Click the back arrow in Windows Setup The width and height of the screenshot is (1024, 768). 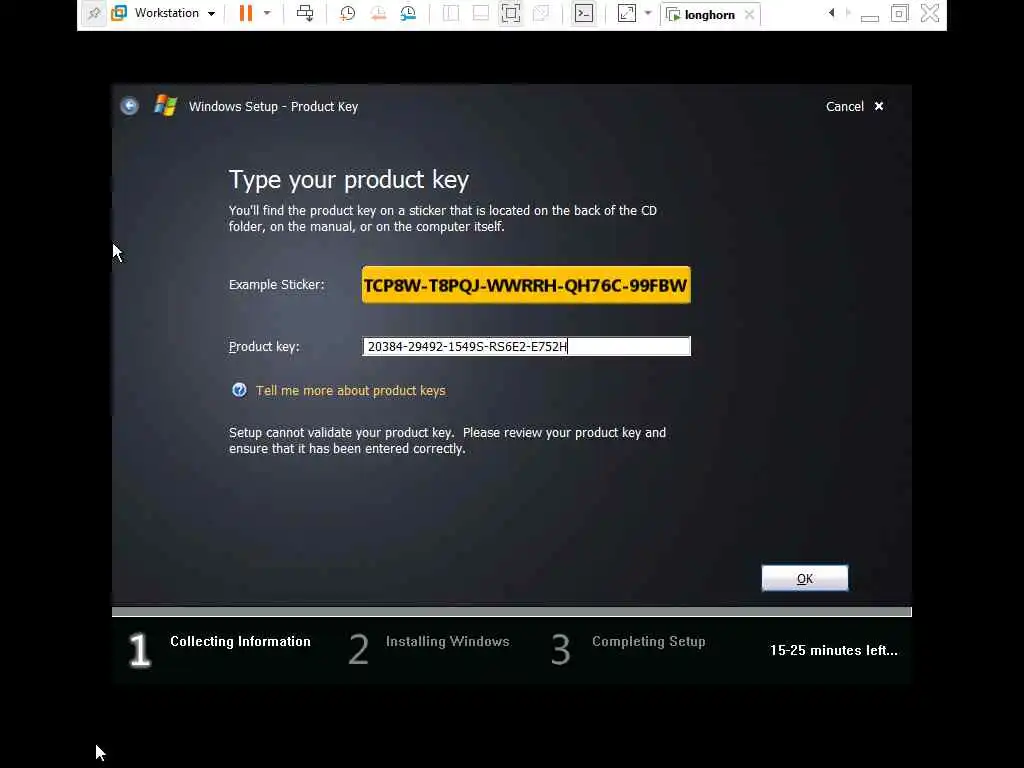pyautogui.click(x=129, y=106)
